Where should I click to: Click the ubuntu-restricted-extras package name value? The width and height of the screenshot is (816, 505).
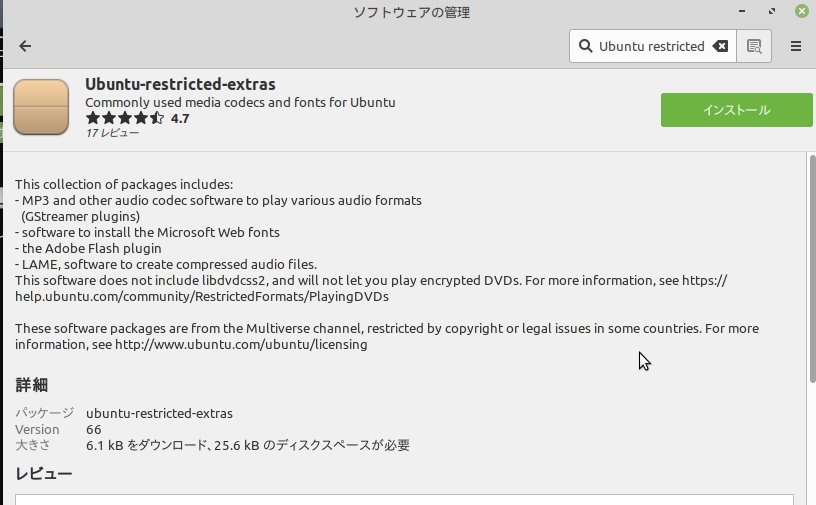[159, 413]
